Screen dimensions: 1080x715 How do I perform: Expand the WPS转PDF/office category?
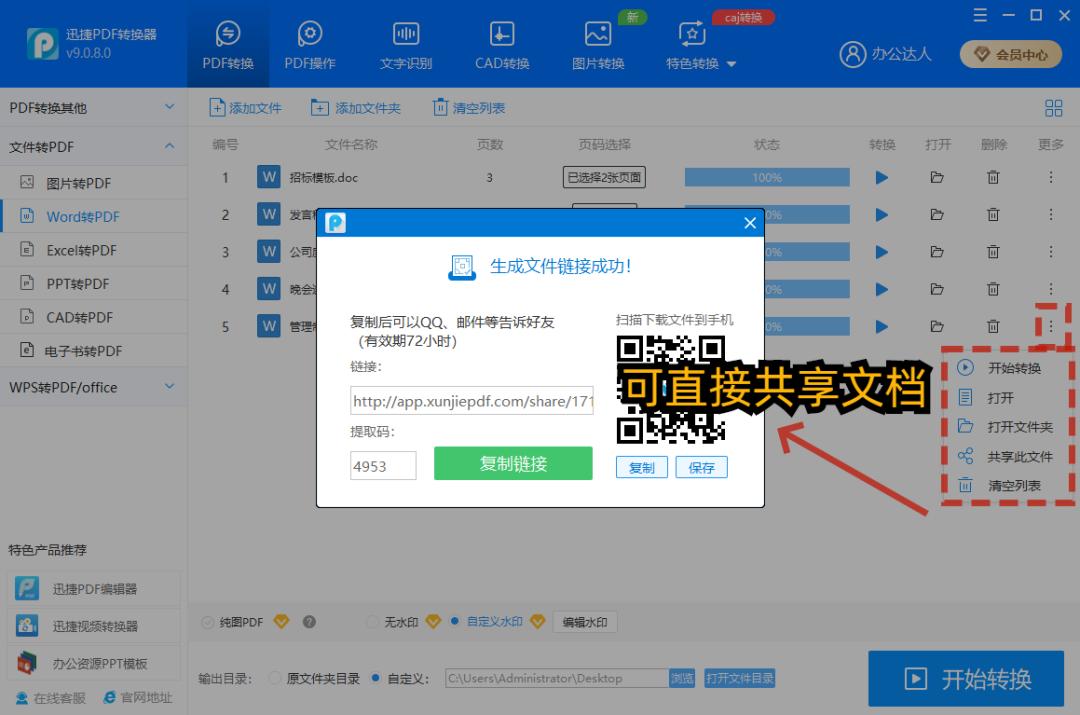click(x=94, y=387)
